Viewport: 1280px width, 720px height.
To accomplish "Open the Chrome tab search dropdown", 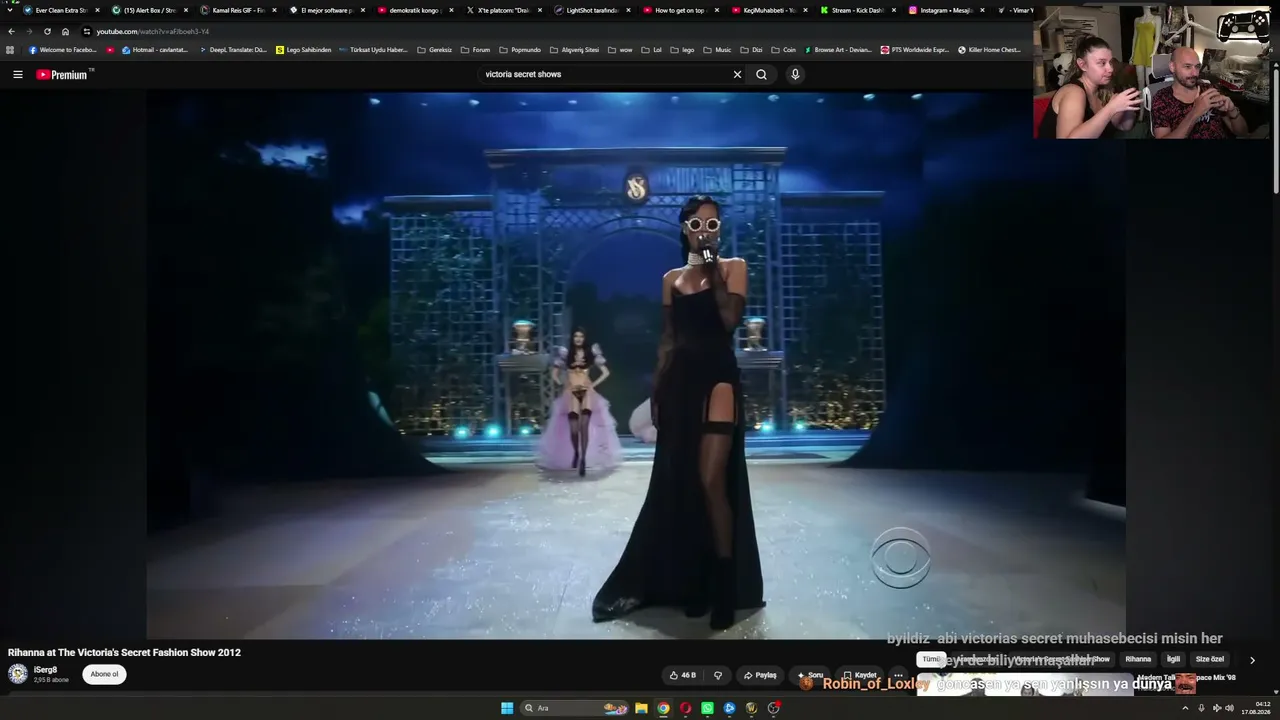I will [10, 10].
